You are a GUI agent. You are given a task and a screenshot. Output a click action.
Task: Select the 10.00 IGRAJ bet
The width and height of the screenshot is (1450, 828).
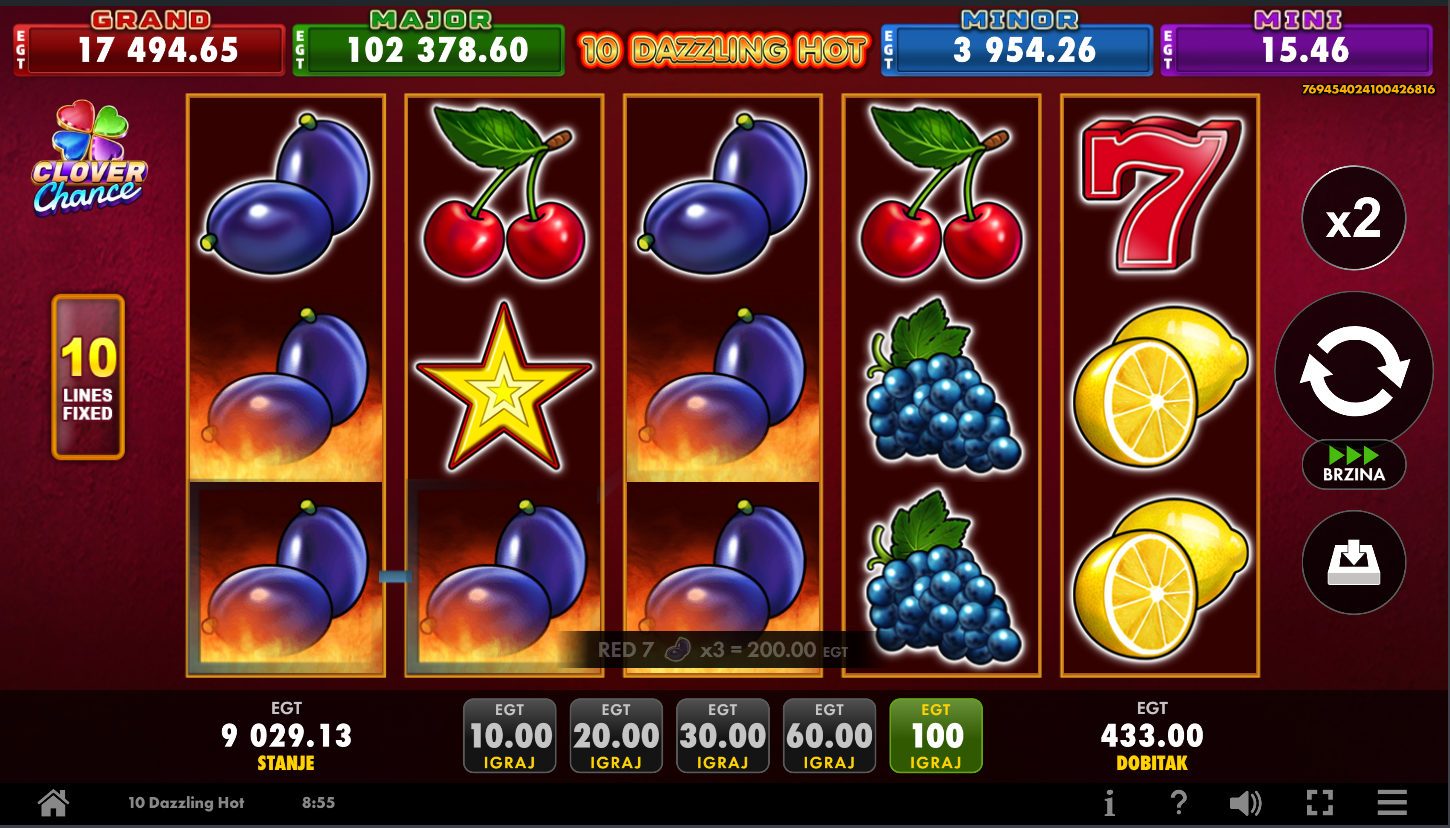(510, 736)
